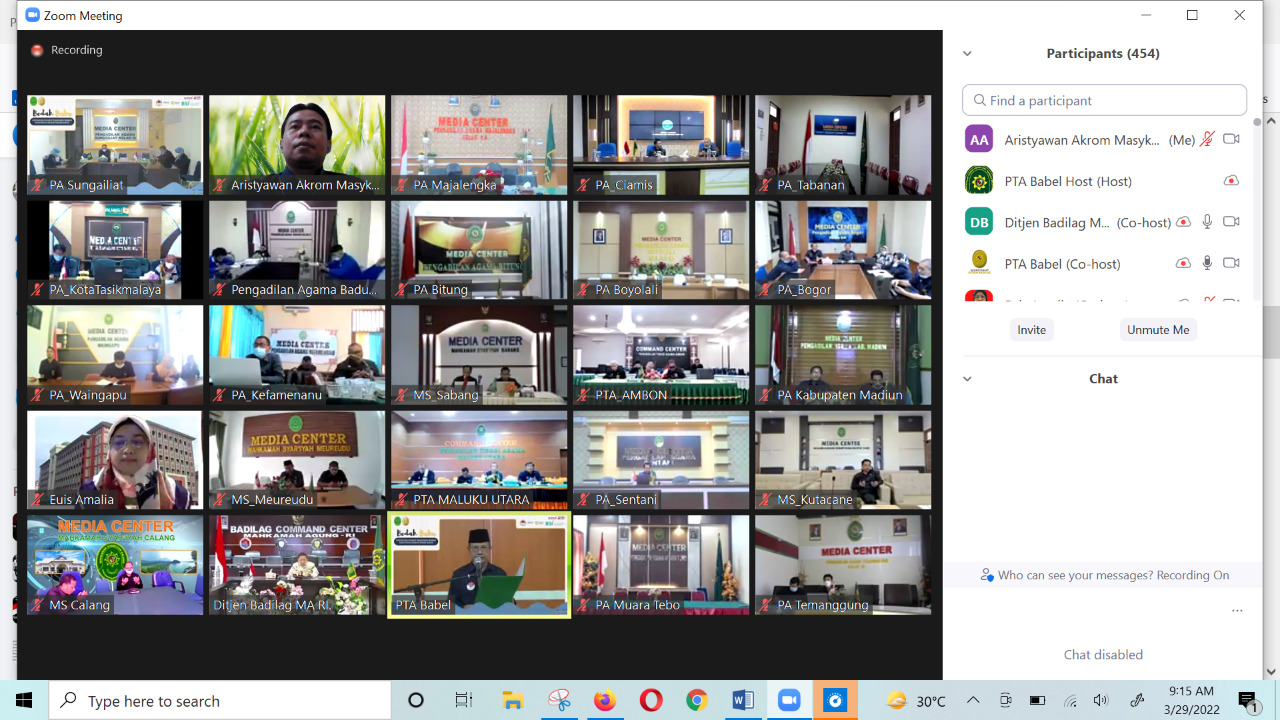Viewport: 1280px width, 720px height.
Task: Click the red Recording indicator icon
Action: pyautogui.click(x=37, y=50)
